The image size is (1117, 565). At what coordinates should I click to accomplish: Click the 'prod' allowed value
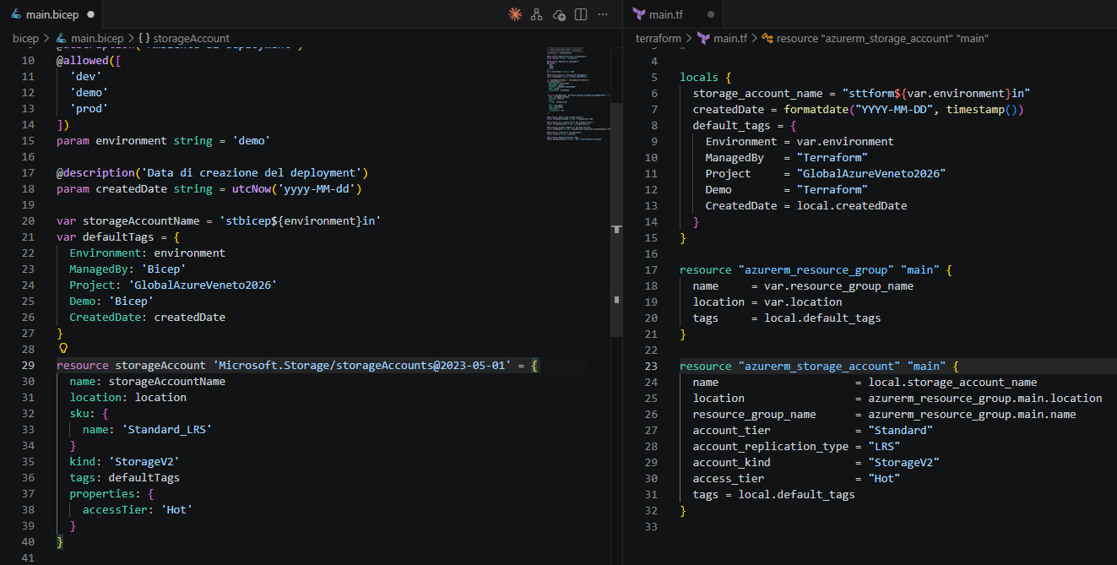click(x=88, y=109)
